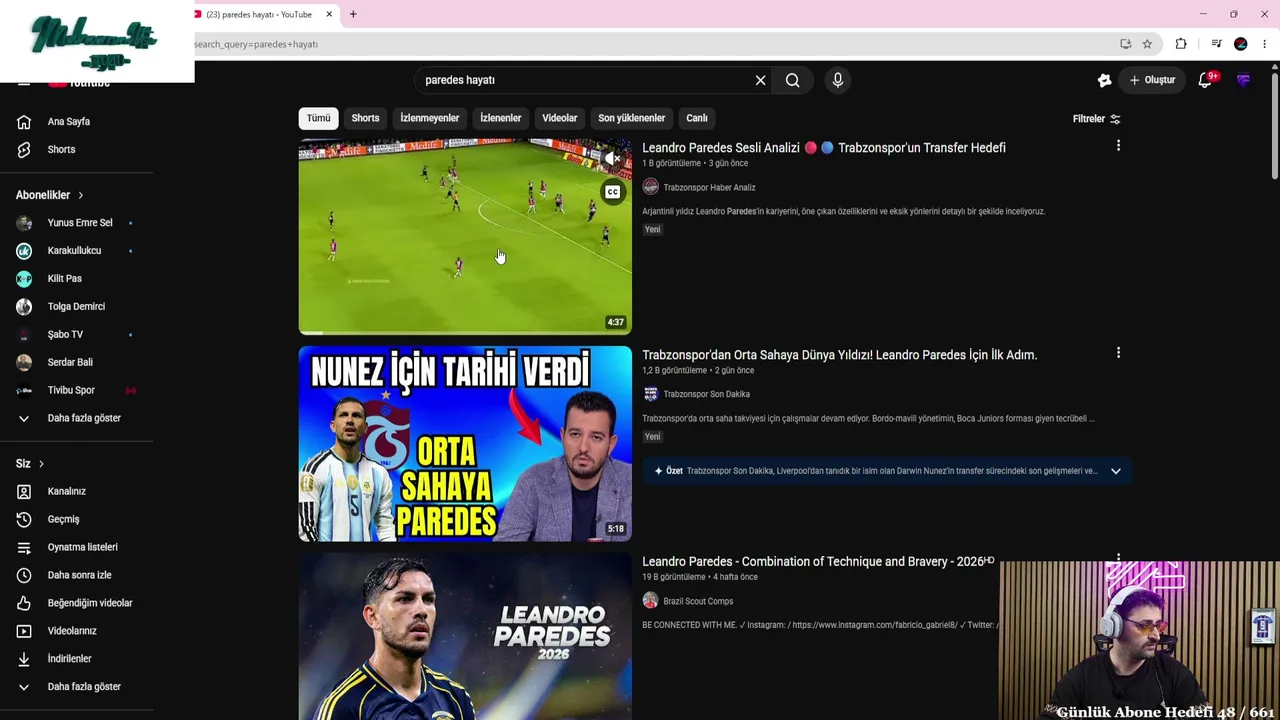Open the LEANDRO PAREDES 2026 thumbnail
This screenshot has height=720, width=1280.
point(465,636)
